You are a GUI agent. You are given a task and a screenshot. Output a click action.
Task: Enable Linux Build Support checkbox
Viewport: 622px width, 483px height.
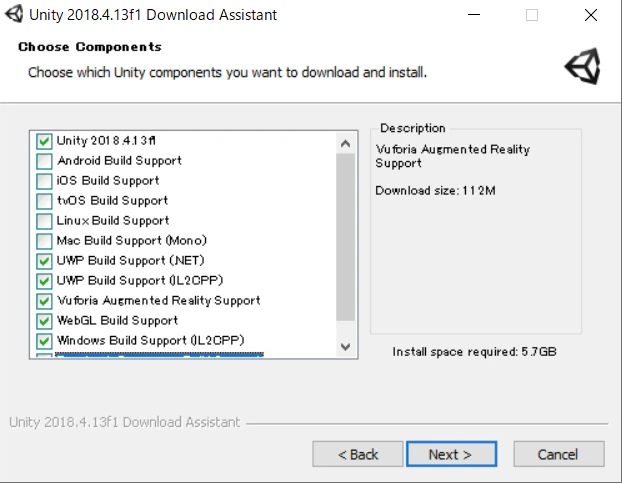(44, 221)
